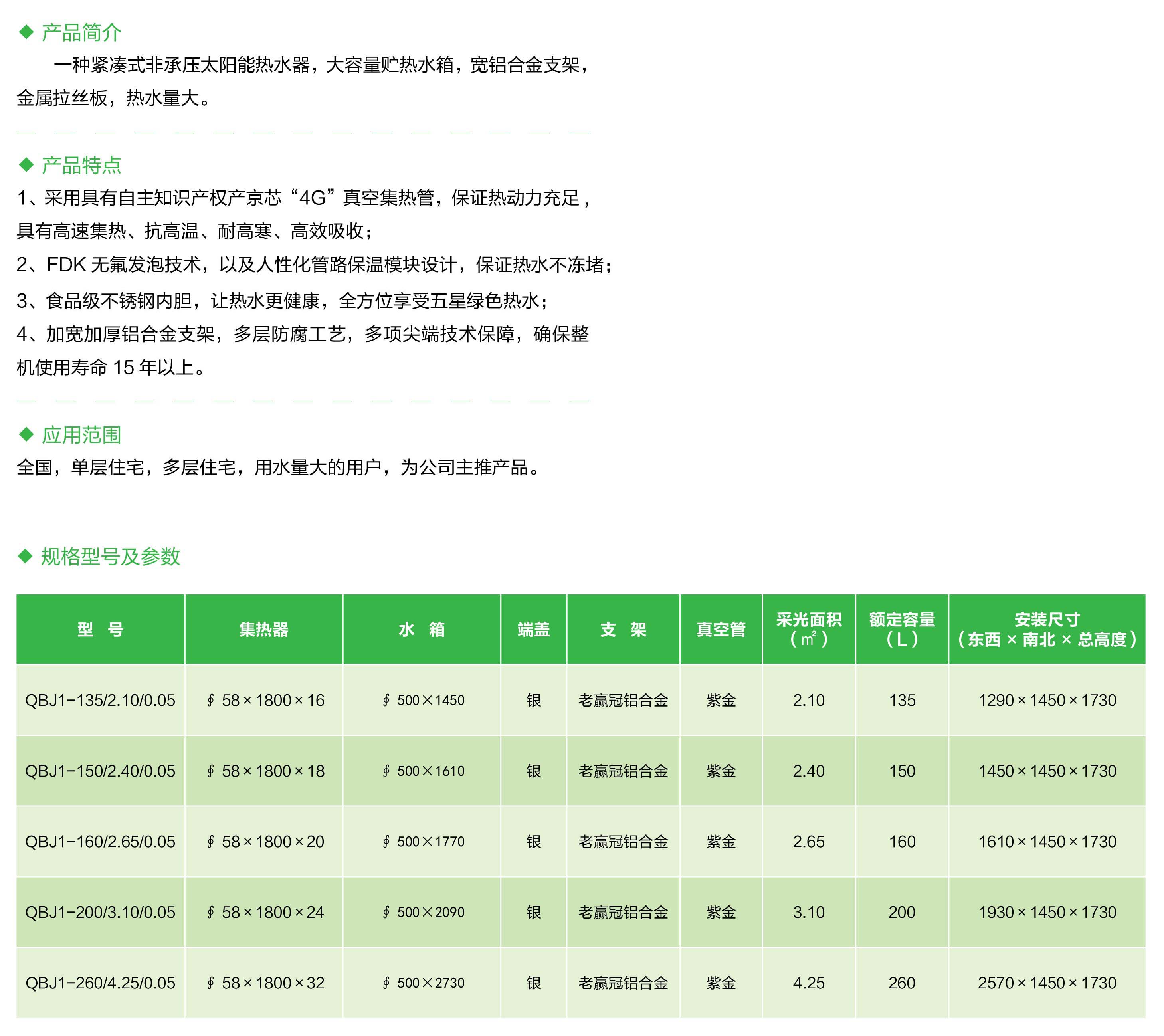Select the 集热器 column header
The width and height of the screenshot is (1164, 1036).
264,629
